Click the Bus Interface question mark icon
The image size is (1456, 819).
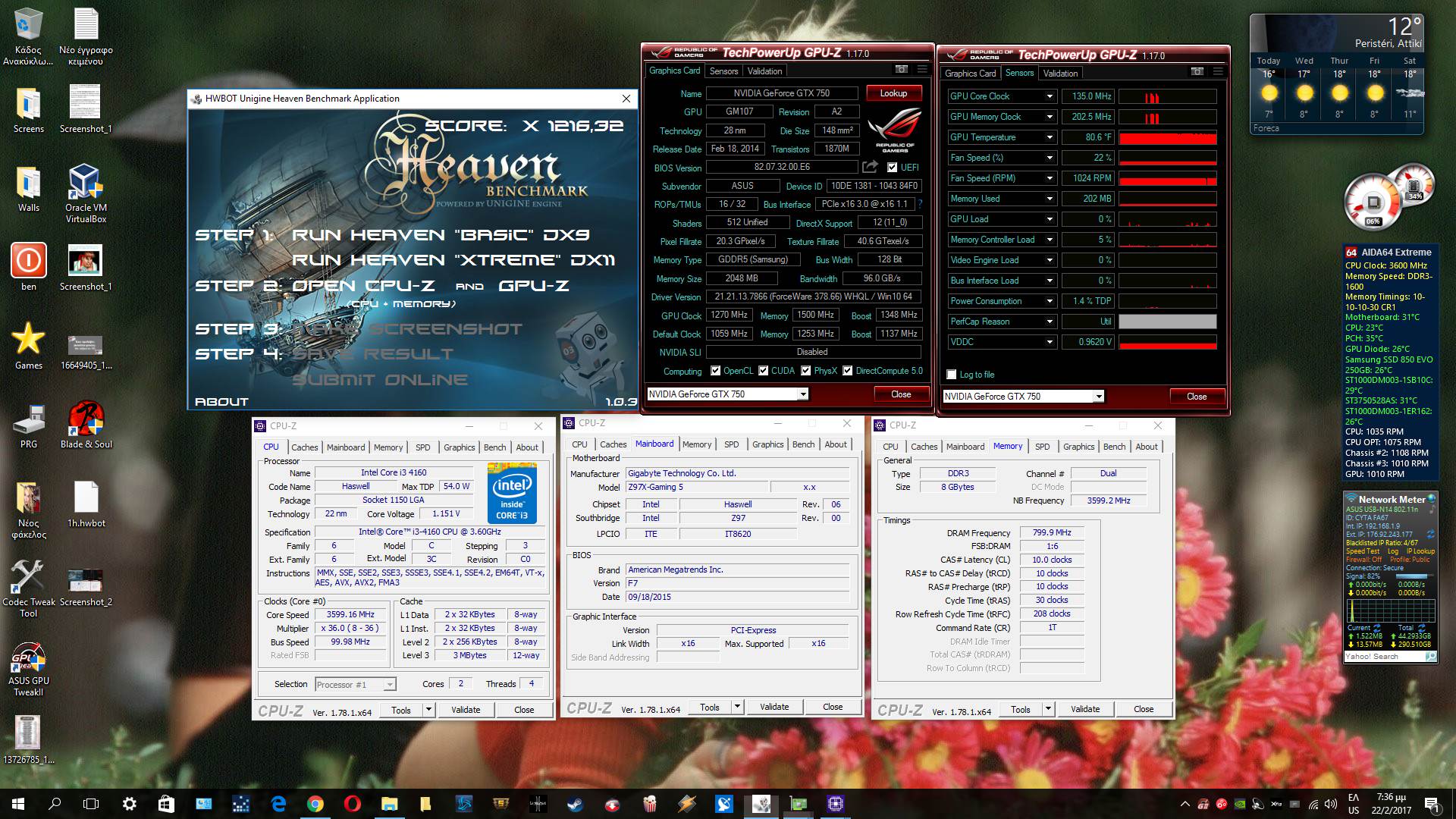(921, 204)
